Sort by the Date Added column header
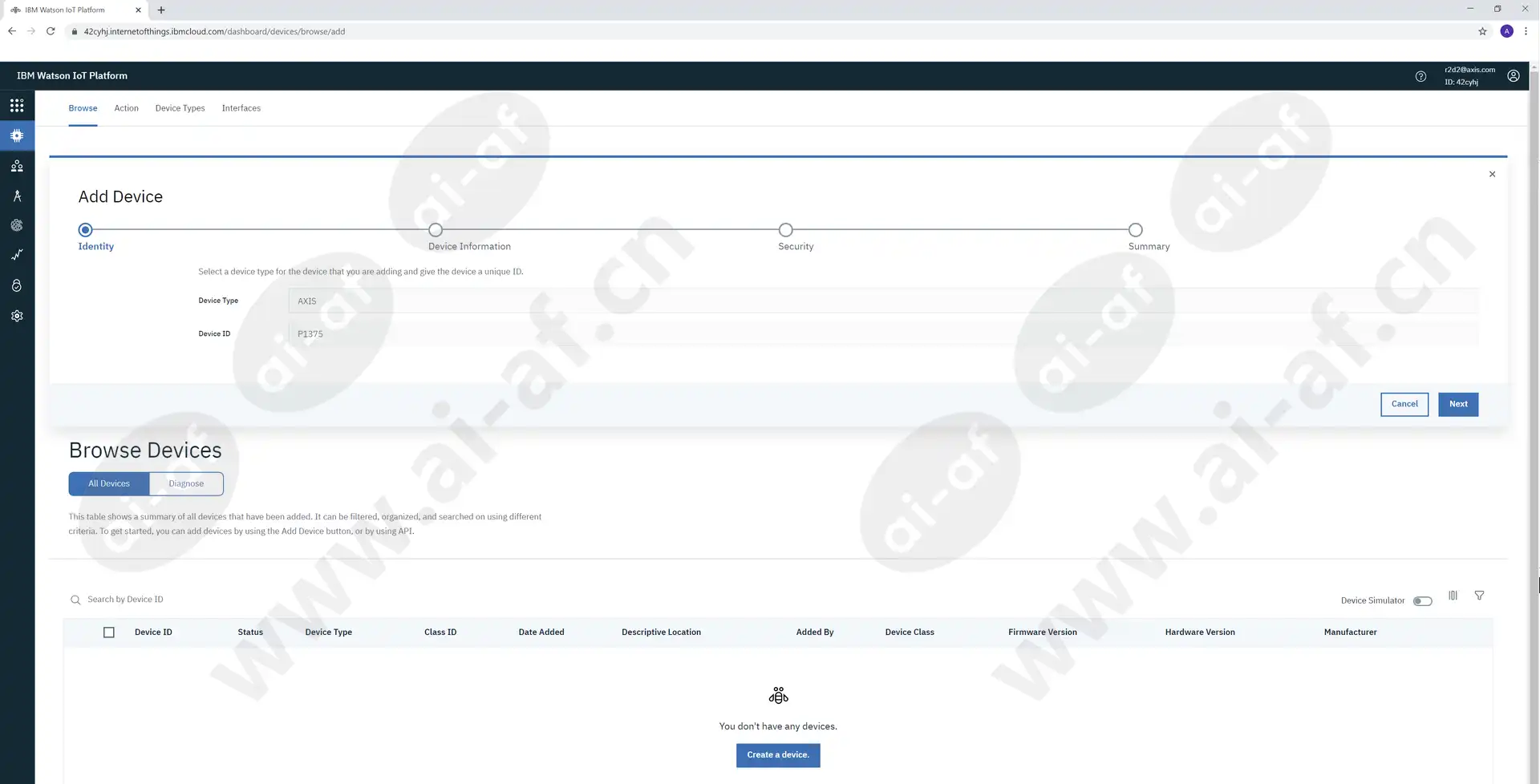The width and height of the screenshot is (1540, 784). tap(541, 632)
